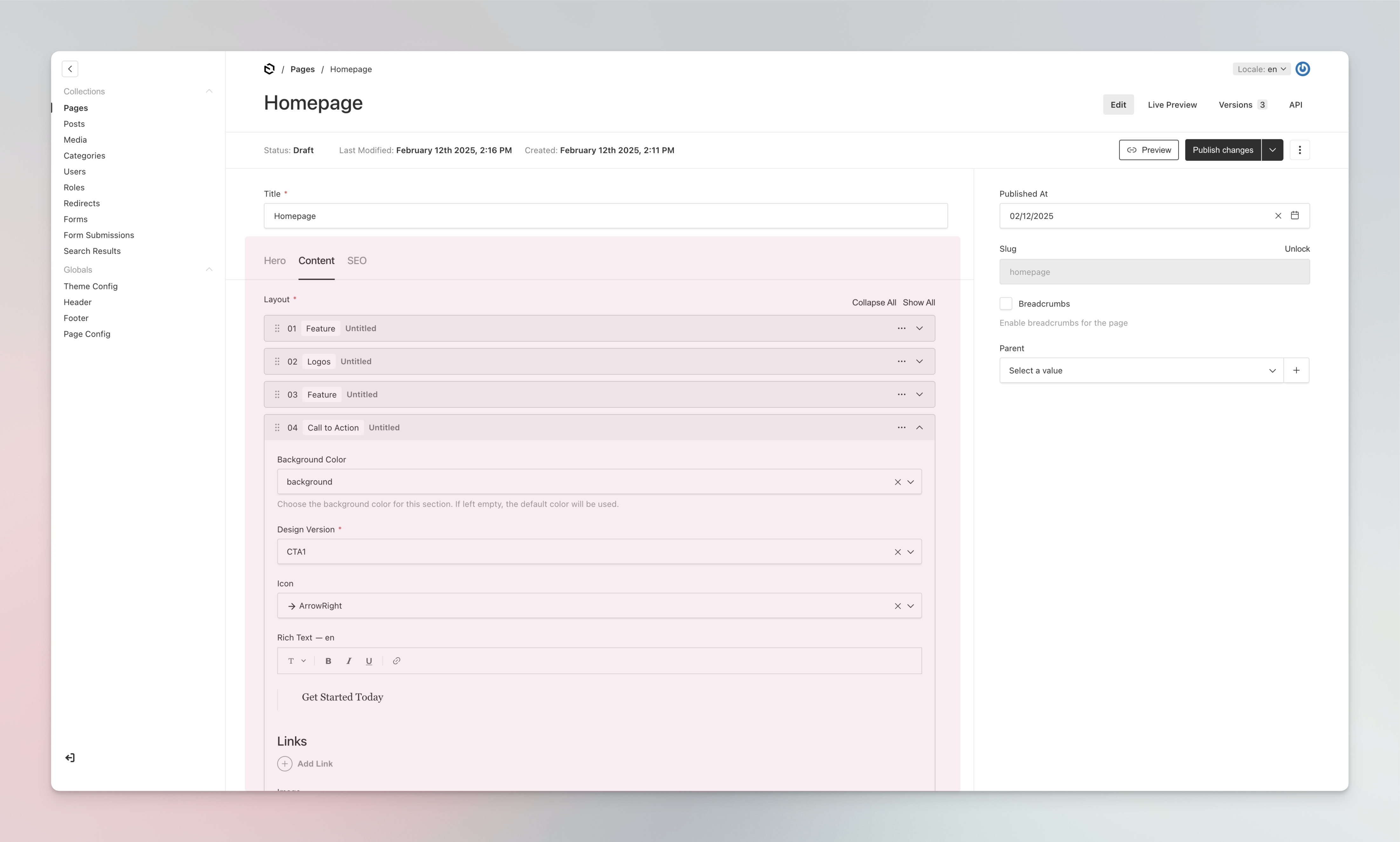Open the Design Version dropdown

(x=911, y=552)
